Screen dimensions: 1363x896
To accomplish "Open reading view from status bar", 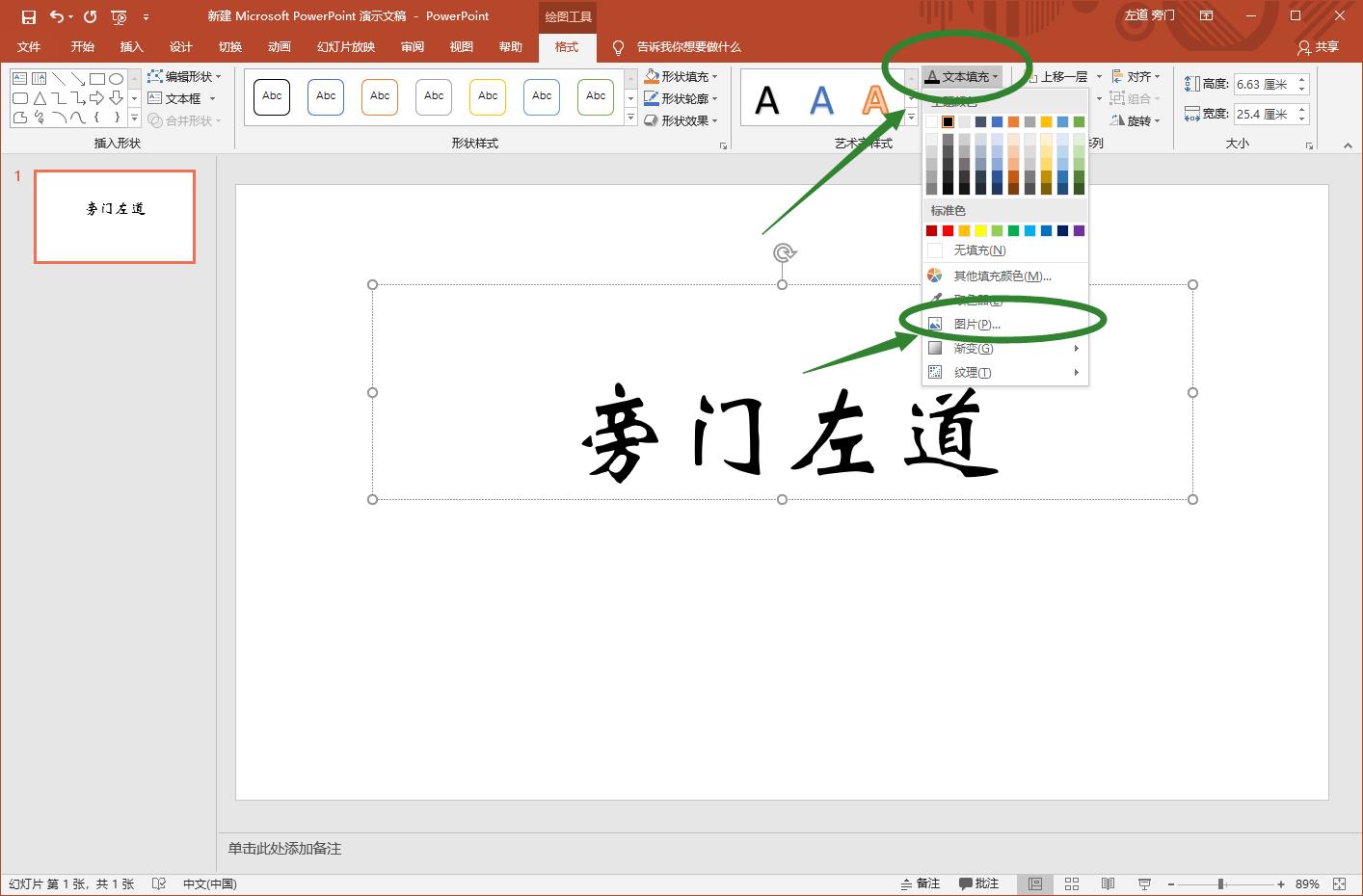I will 1108,883.
